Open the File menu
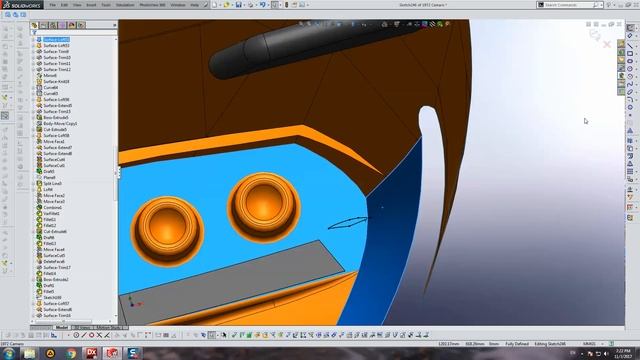Image resolution: width=640 pixels, height=360 pixels. [53, 5]
